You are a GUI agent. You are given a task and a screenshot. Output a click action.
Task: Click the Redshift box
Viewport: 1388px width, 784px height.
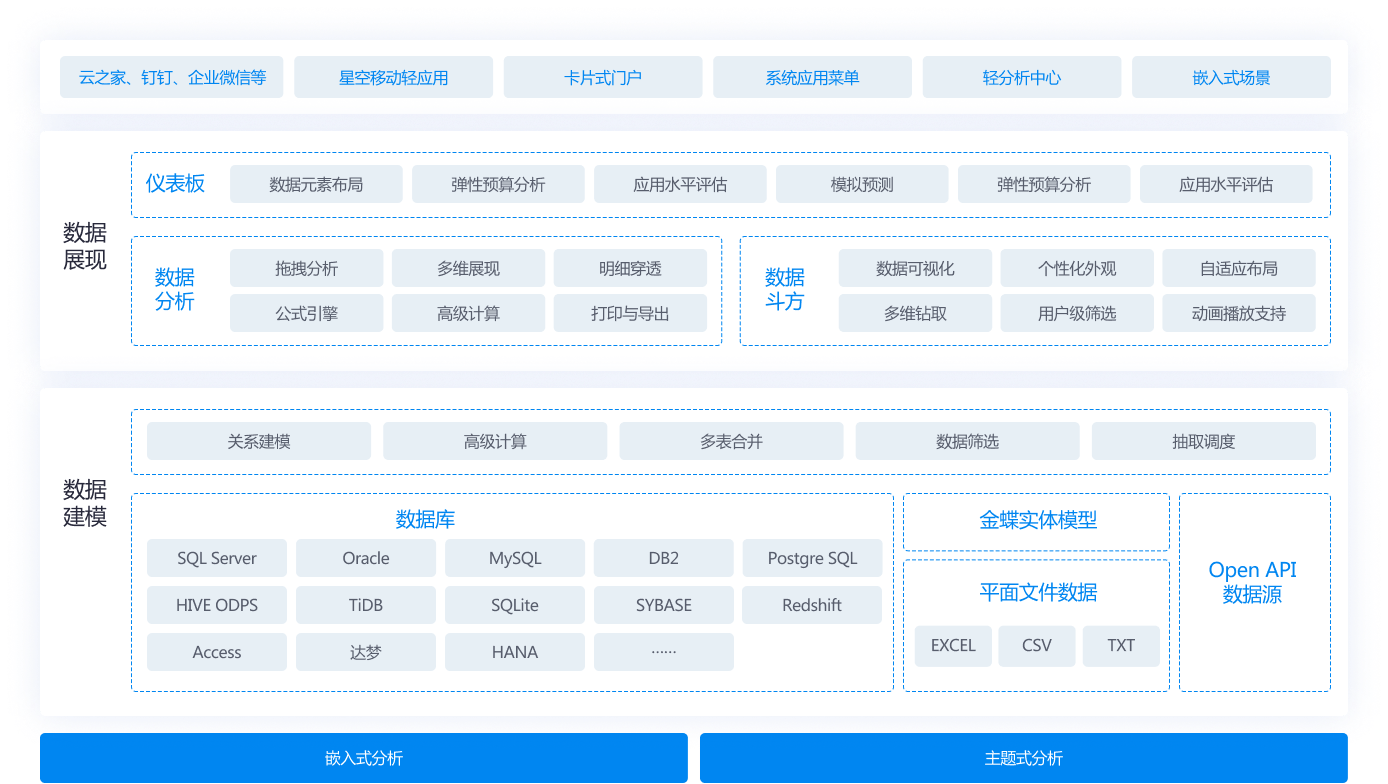click(812, 605)
